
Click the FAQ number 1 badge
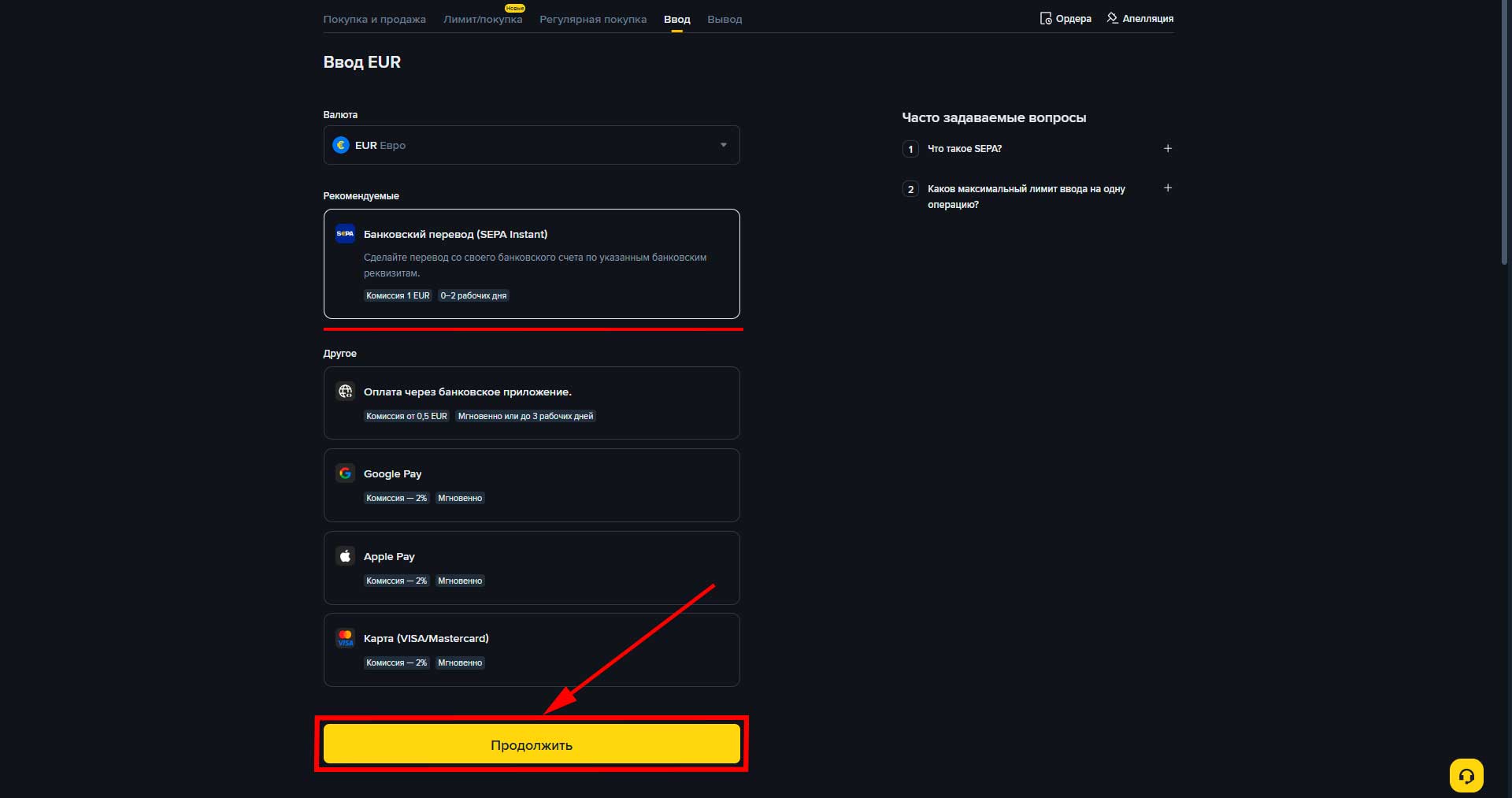910,149
